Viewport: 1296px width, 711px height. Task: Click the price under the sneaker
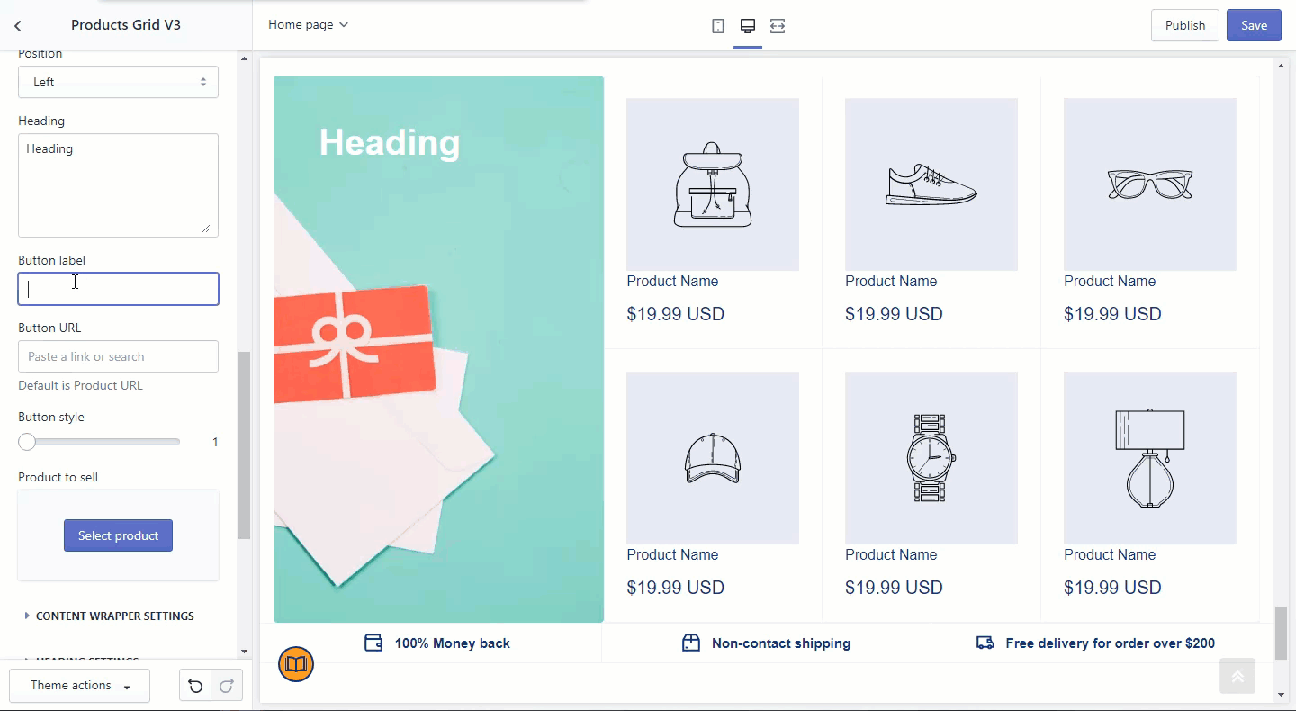894,314
